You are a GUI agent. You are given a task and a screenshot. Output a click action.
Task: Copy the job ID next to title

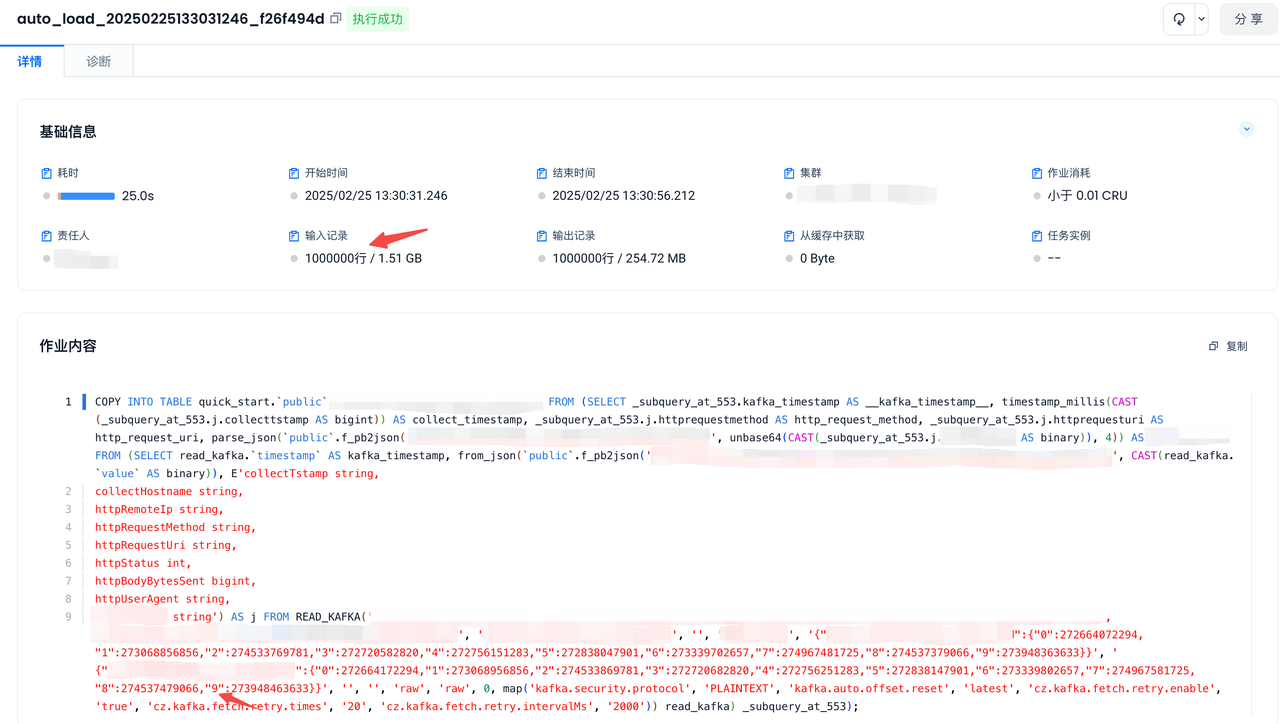(x=336, y=19)
